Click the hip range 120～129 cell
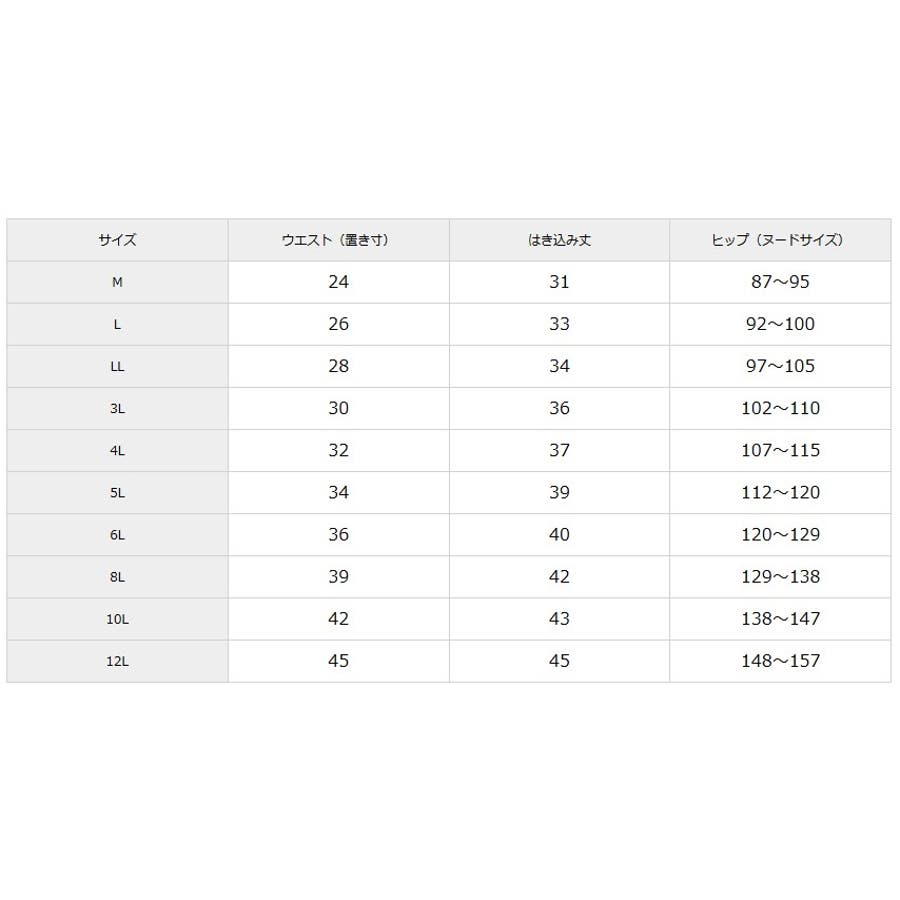The image size is (900, 900). pos(780,535)
